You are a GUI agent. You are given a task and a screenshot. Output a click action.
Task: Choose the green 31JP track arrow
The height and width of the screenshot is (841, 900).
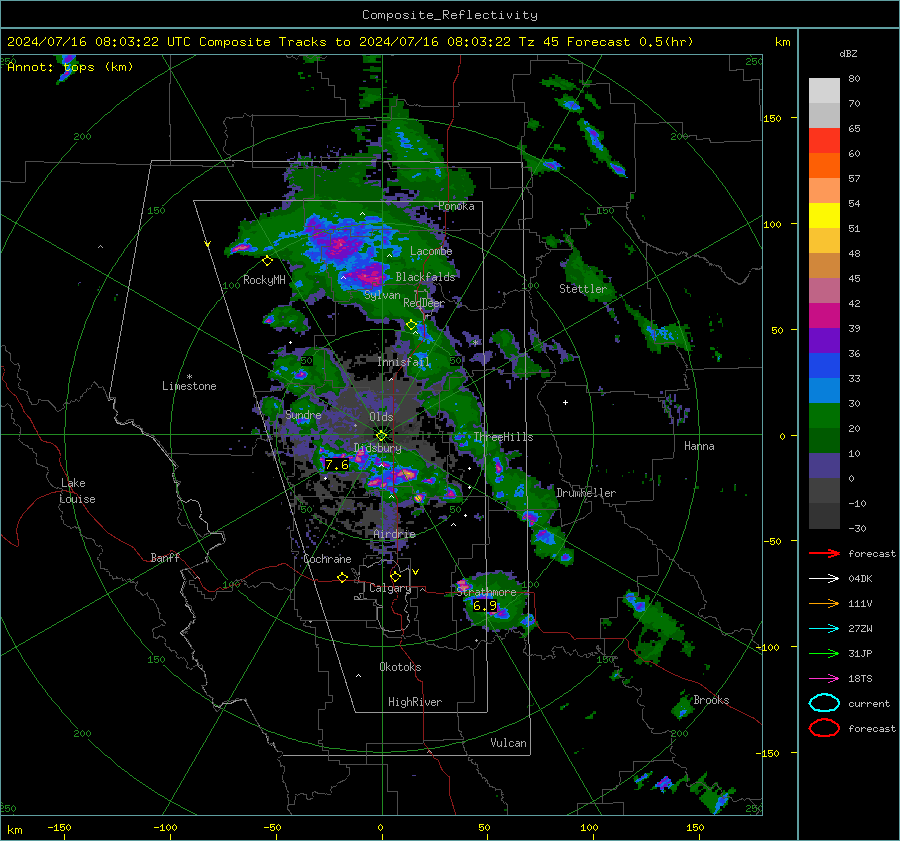pos(824,653)
